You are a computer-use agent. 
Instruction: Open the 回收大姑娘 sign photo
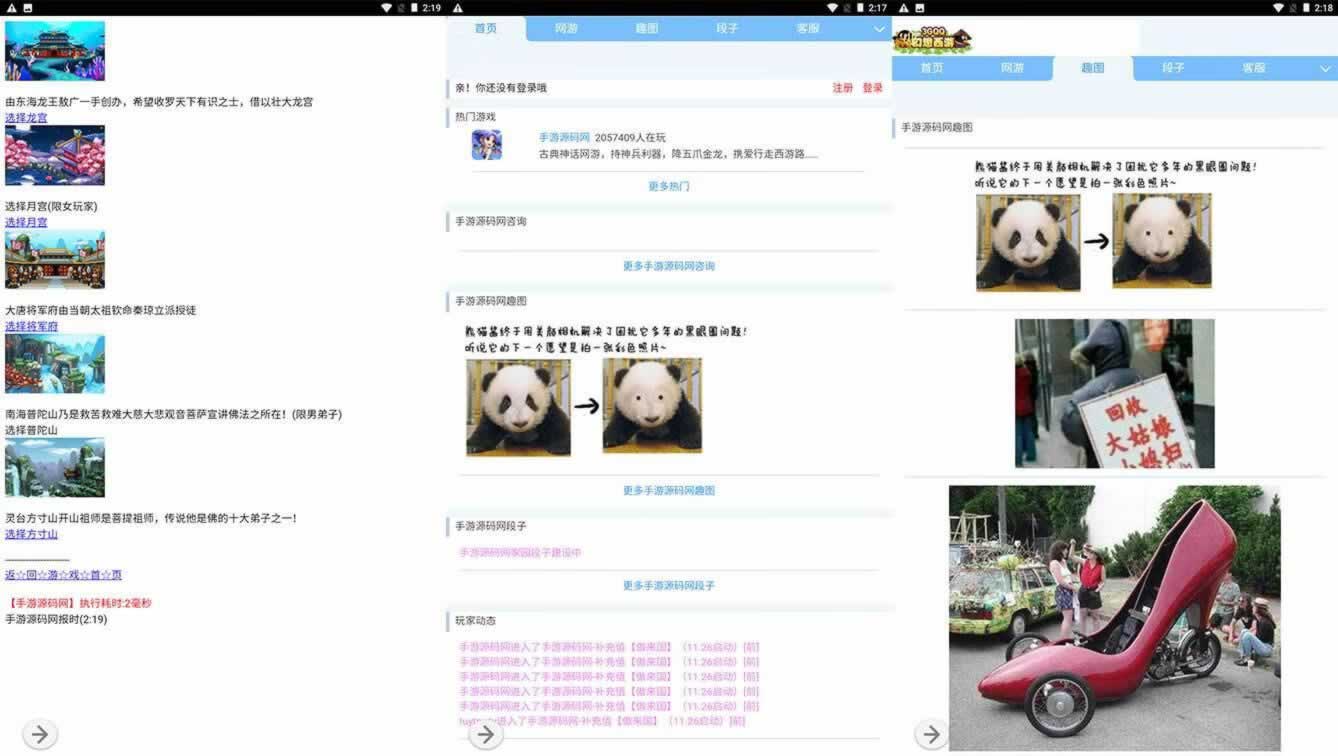[x=1114, y=393]
